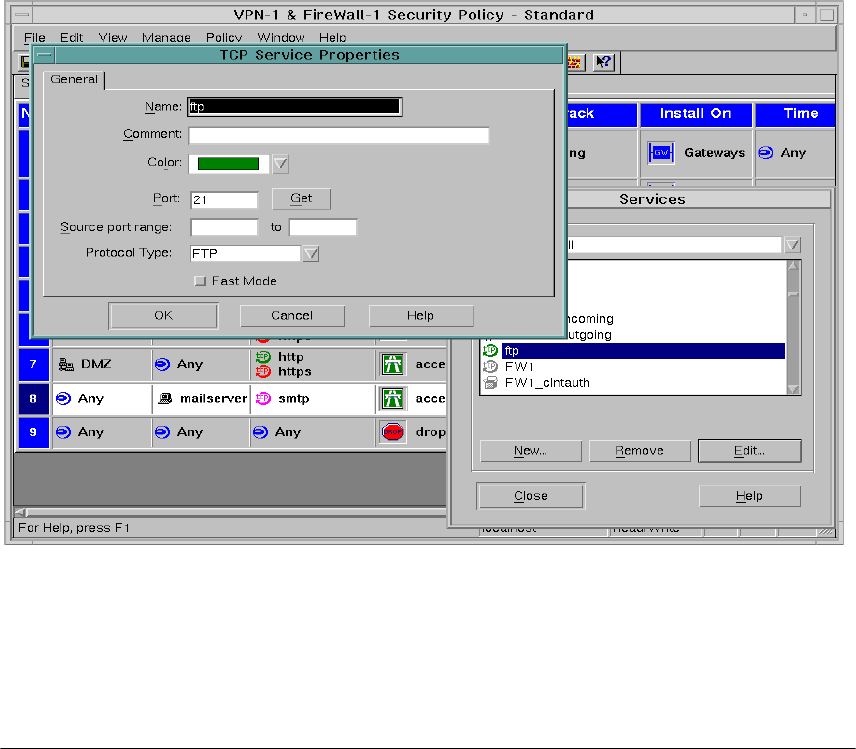The height and width of the screenshot is (749, 856).
Task: Click the context help arrow toolbar icon
Action: pyautogui.click(x=604, y=62)
